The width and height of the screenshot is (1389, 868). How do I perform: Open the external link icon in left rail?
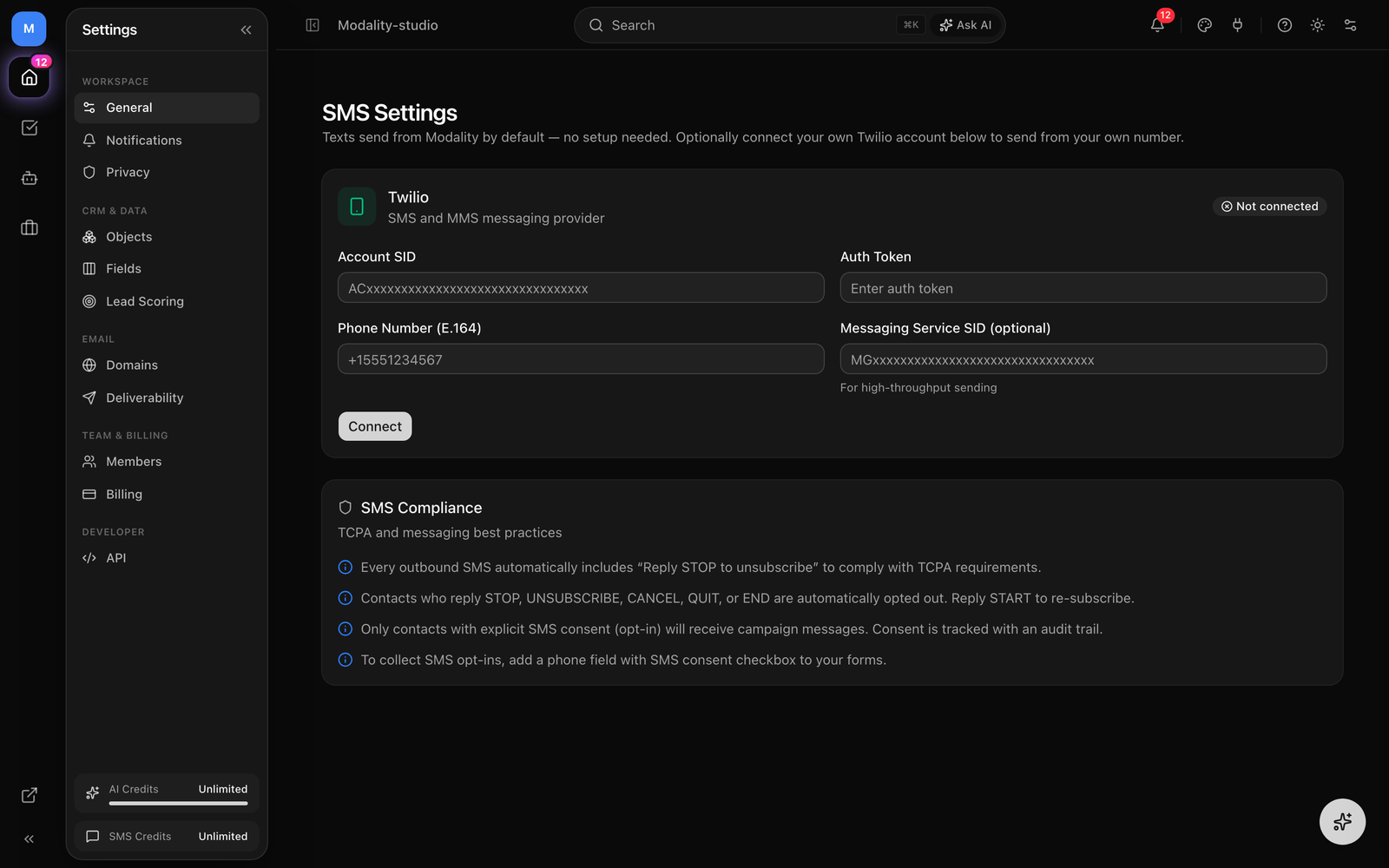pos(29,795)
